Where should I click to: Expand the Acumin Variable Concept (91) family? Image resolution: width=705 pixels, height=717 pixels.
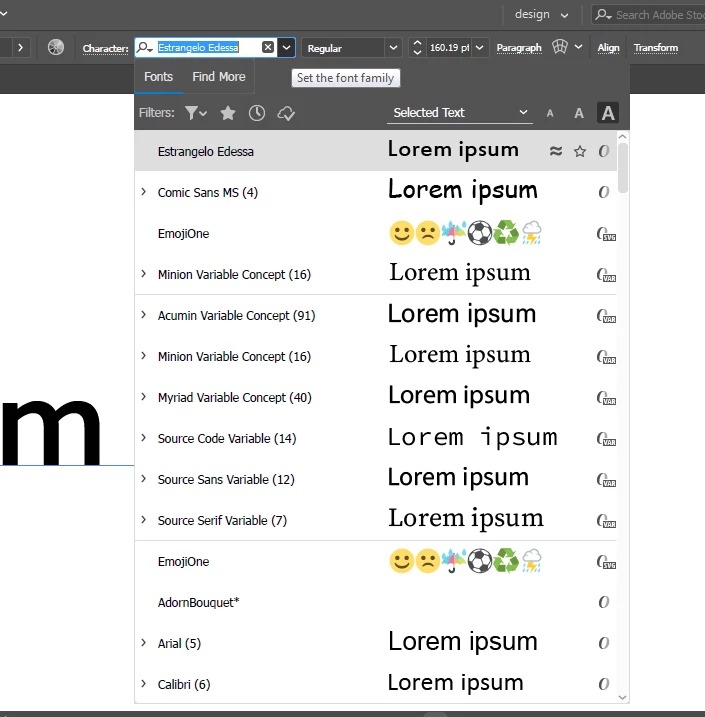click(144, 315)
